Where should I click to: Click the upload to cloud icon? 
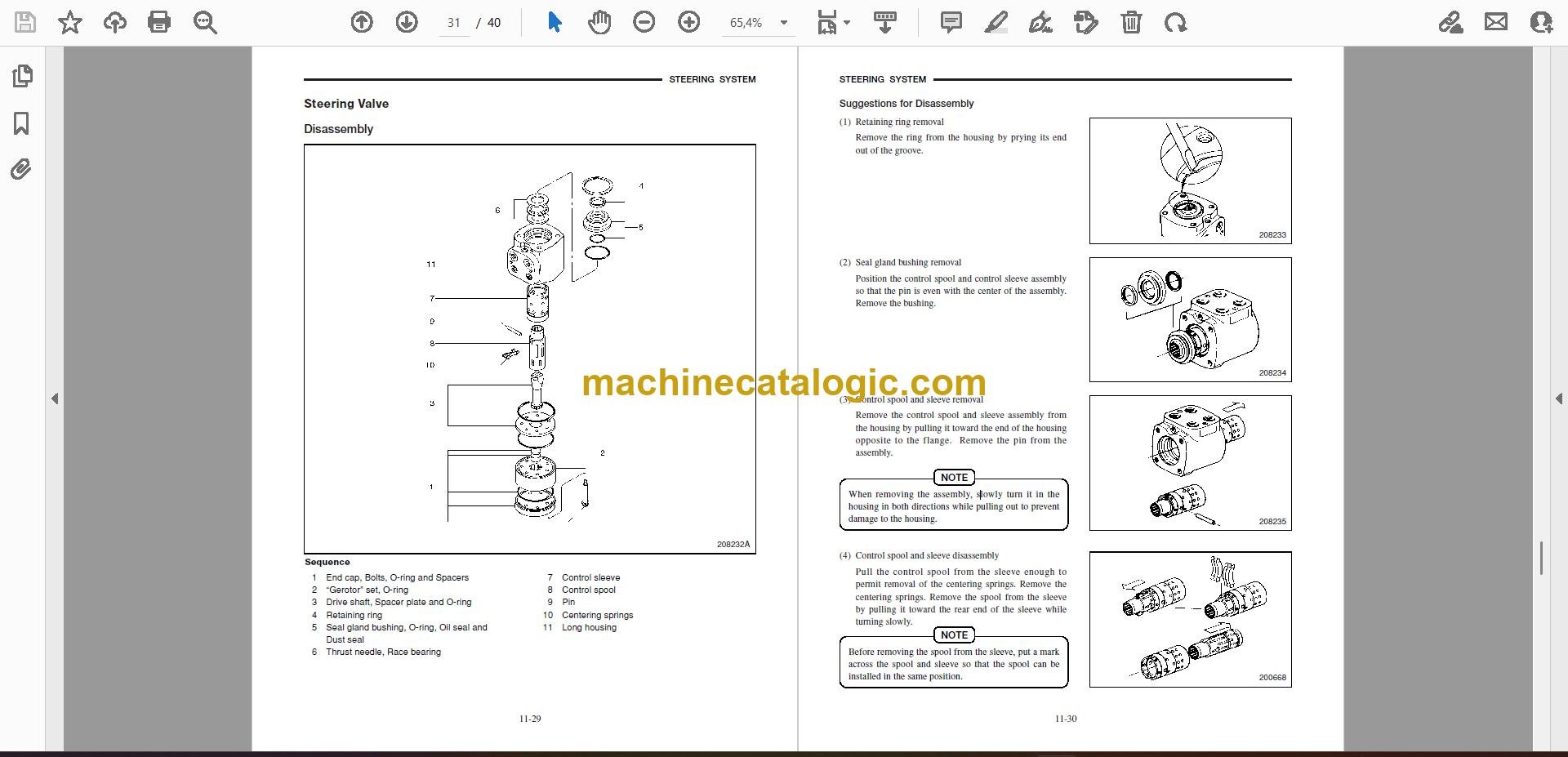point(115,22)
